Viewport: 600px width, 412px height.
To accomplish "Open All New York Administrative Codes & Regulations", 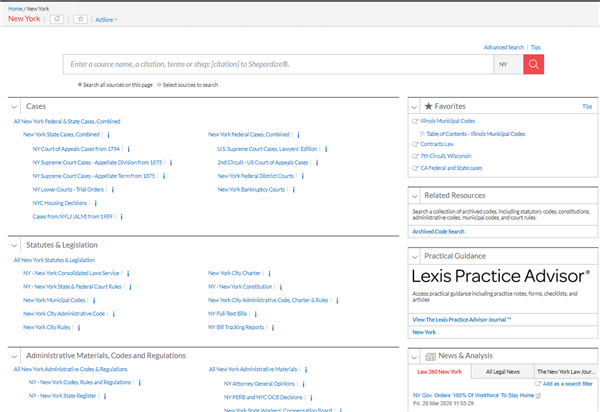I will coord(70,369).
